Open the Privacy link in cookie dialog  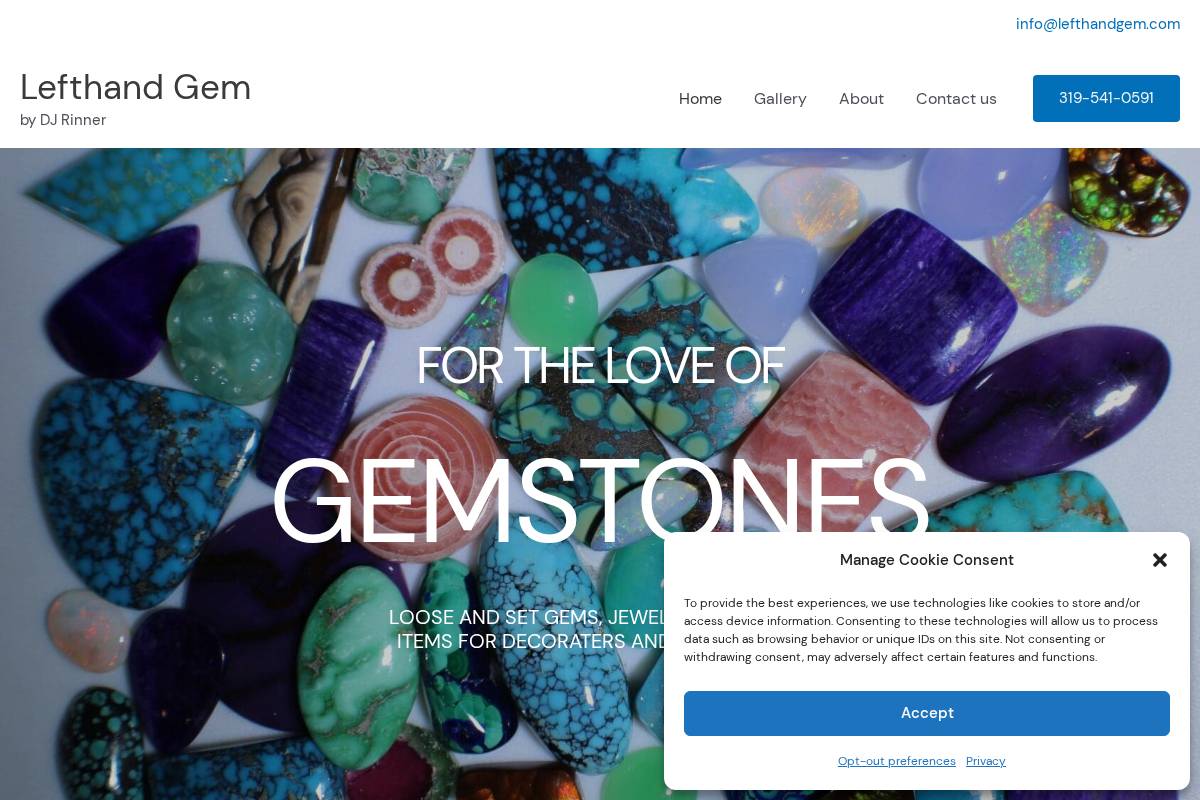pos(986,761)
